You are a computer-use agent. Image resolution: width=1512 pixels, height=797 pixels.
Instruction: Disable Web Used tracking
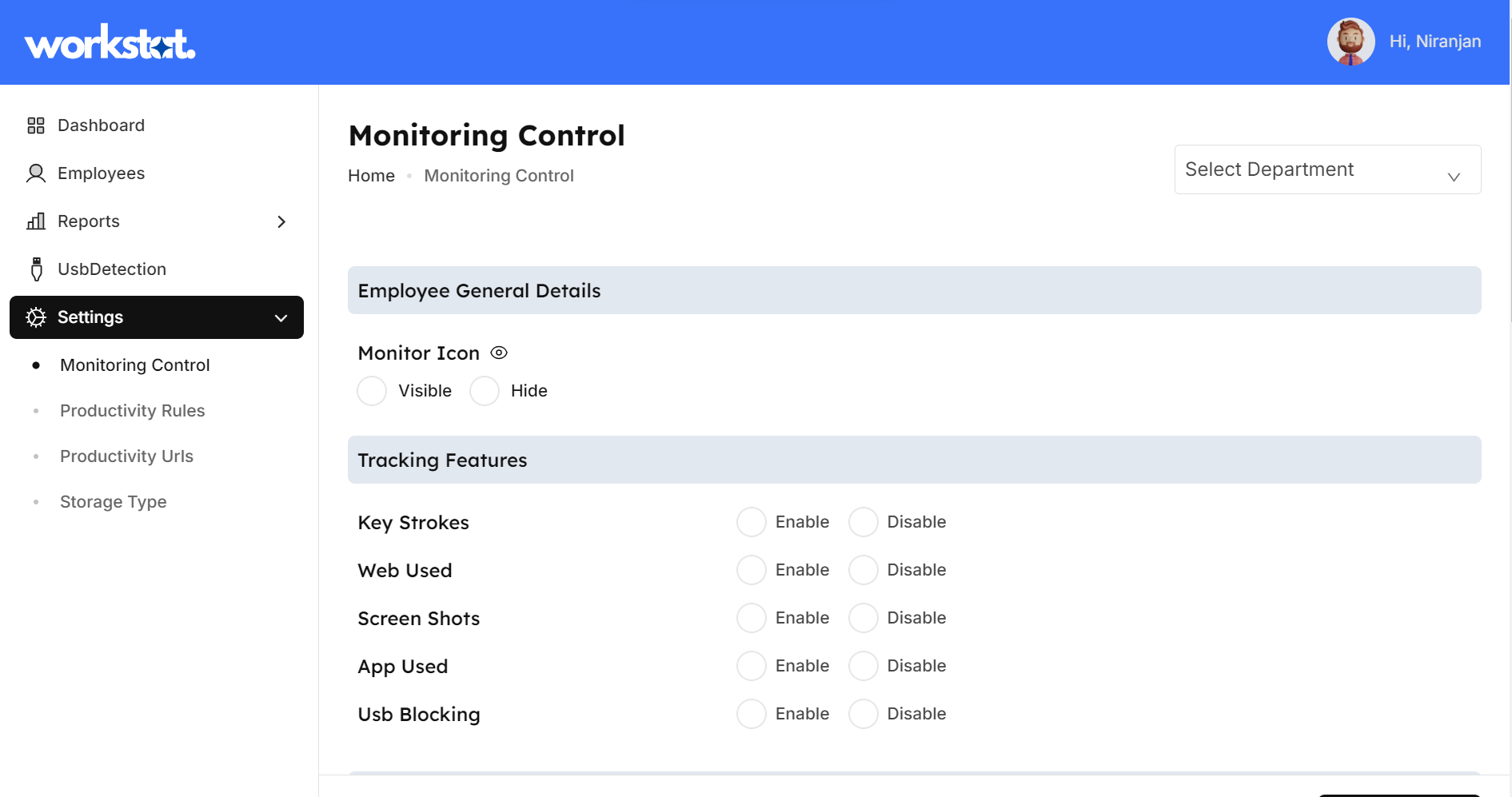pyautogui.click(x=863, y=569)
